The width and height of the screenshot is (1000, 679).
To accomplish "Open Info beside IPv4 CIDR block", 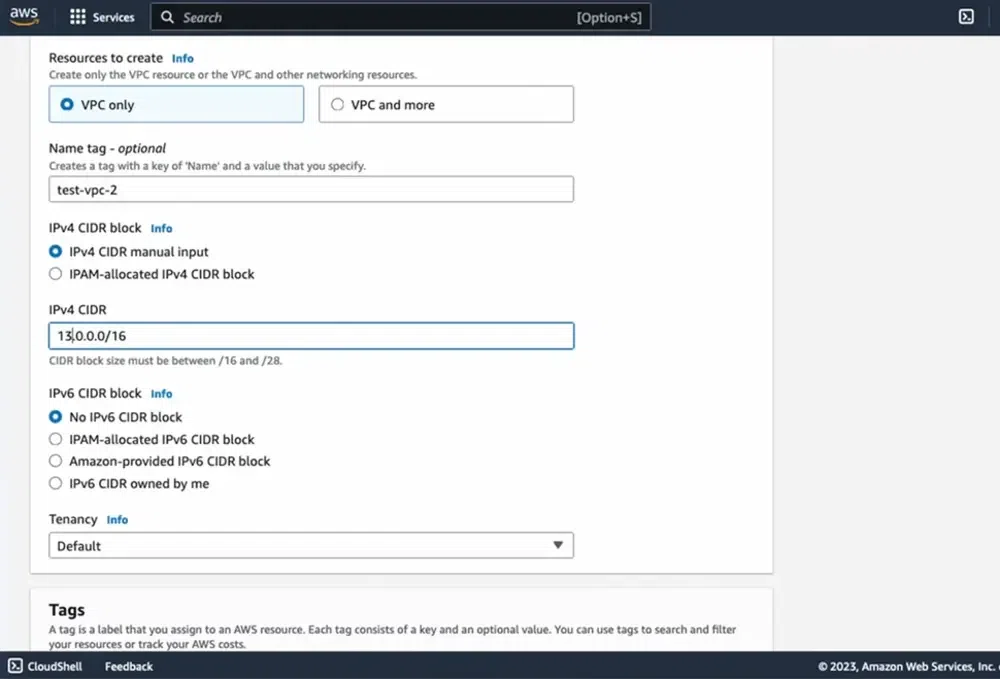I will pos(161,228).
